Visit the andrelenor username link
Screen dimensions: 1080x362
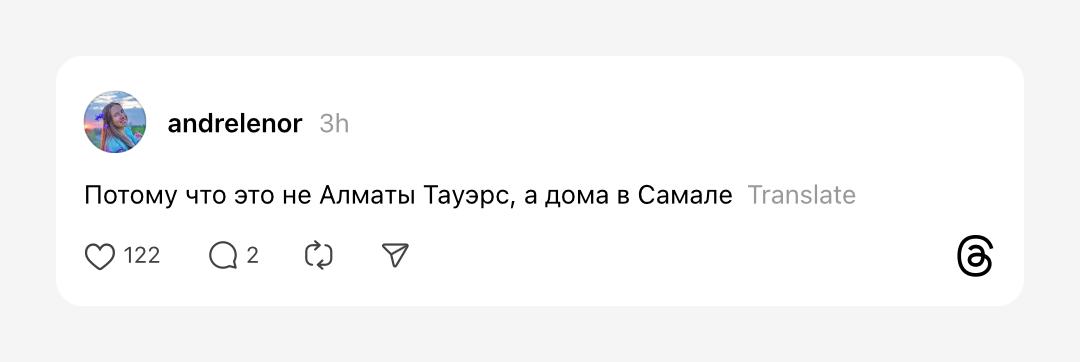235,124
